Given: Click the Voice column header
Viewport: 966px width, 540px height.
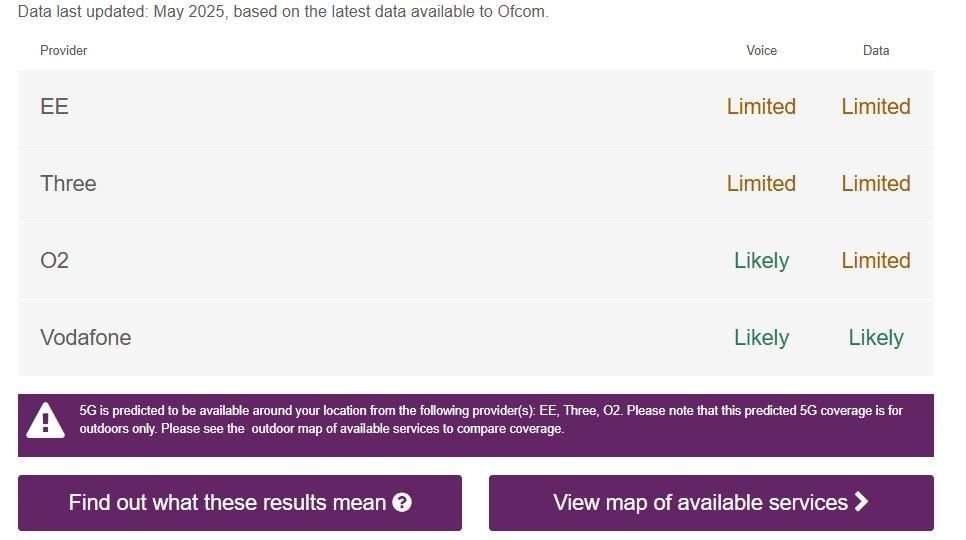Looking at the screenshot, I should 761,50.
